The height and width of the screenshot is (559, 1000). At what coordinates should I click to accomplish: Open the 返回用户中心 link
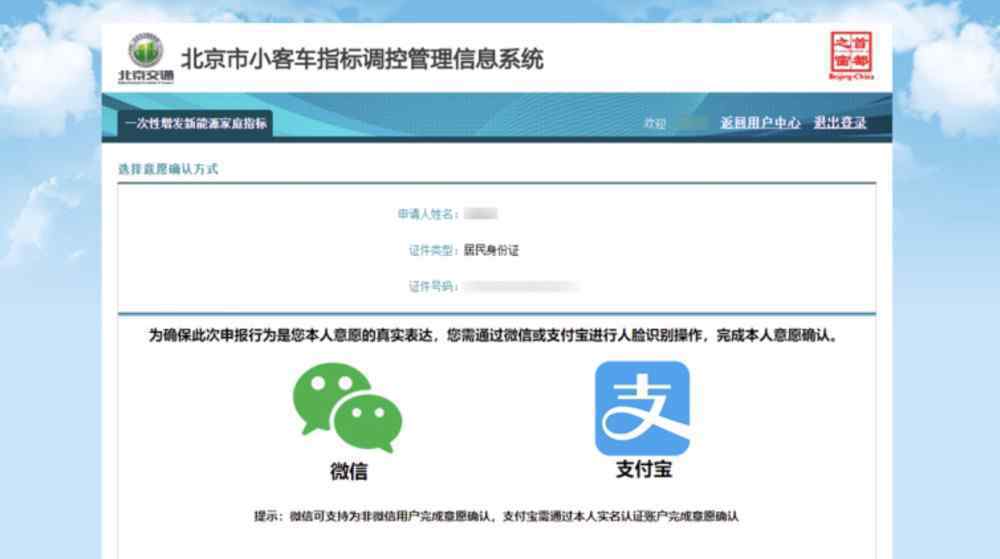[760, 123]
